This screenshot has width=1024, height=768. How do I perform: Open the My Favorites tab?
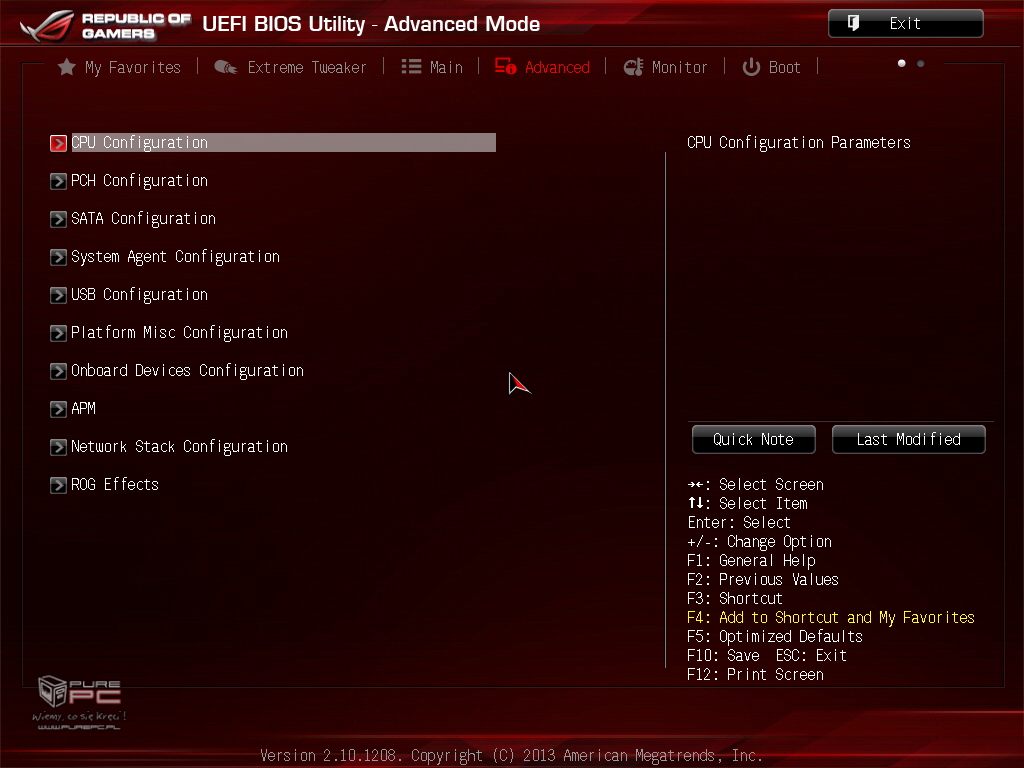point(119,67)
